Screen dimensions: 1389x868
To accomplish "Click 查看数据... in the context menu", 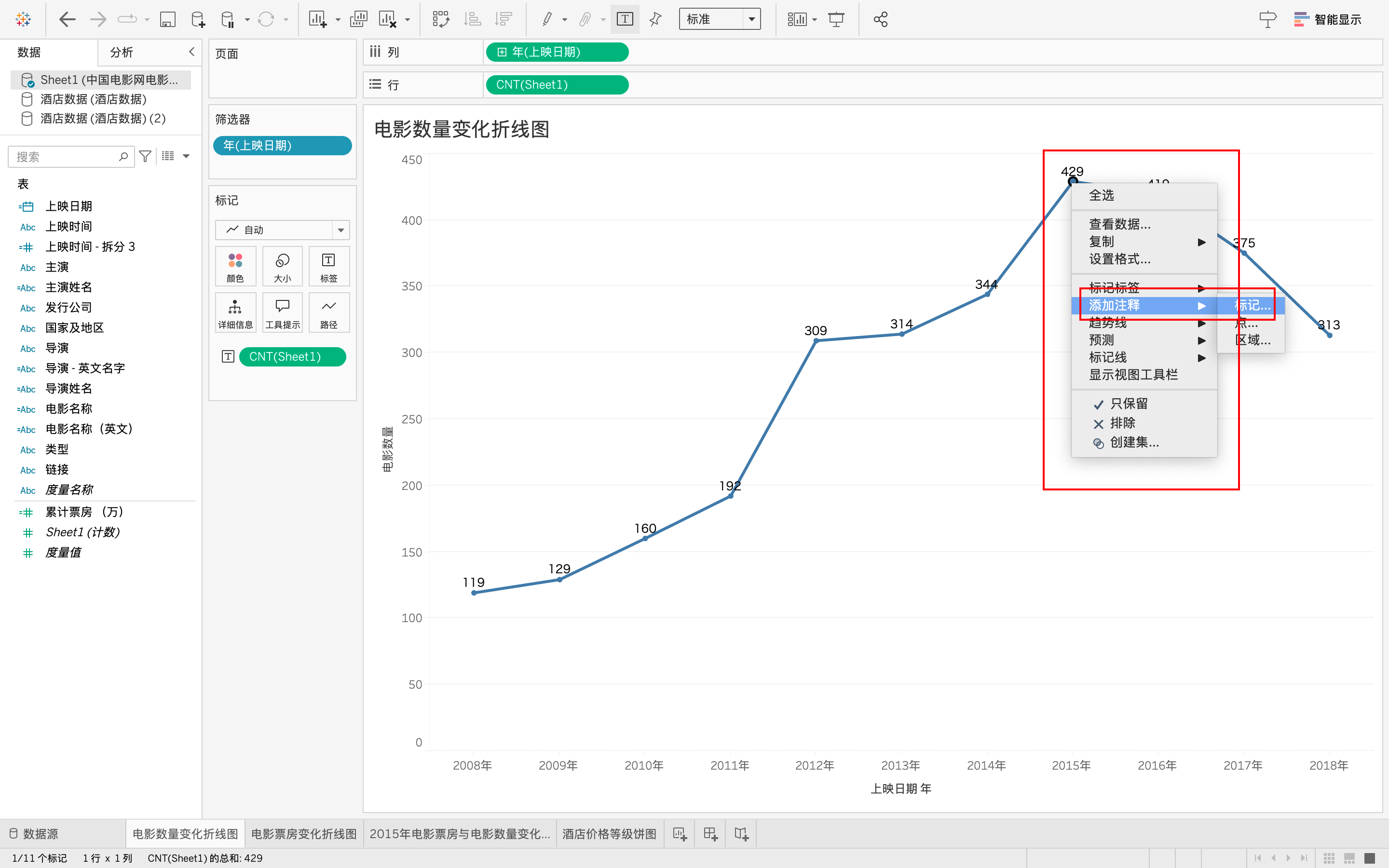I will tap(1119, 224).
